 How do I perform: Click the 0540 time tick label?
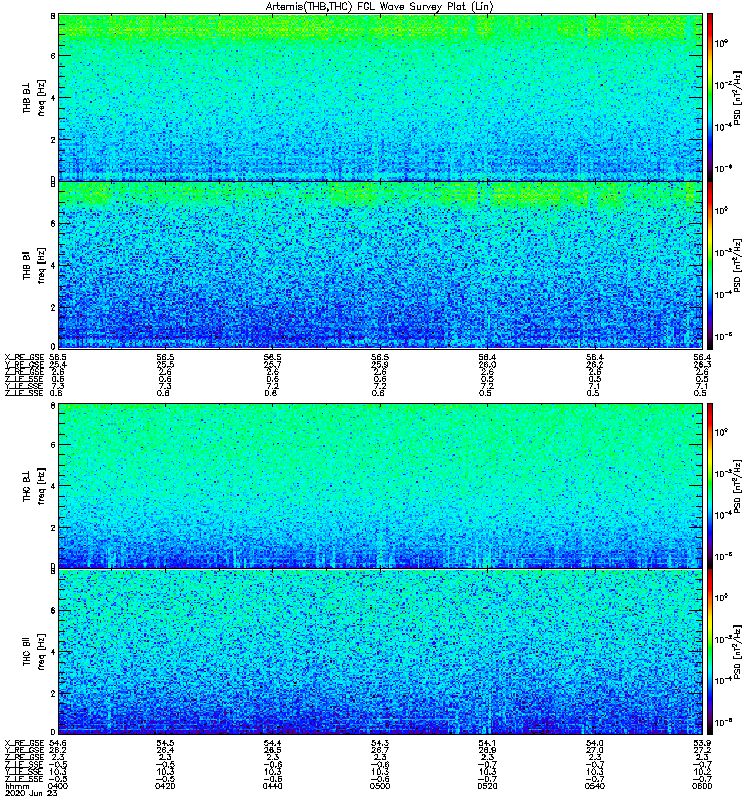[594, 786]
